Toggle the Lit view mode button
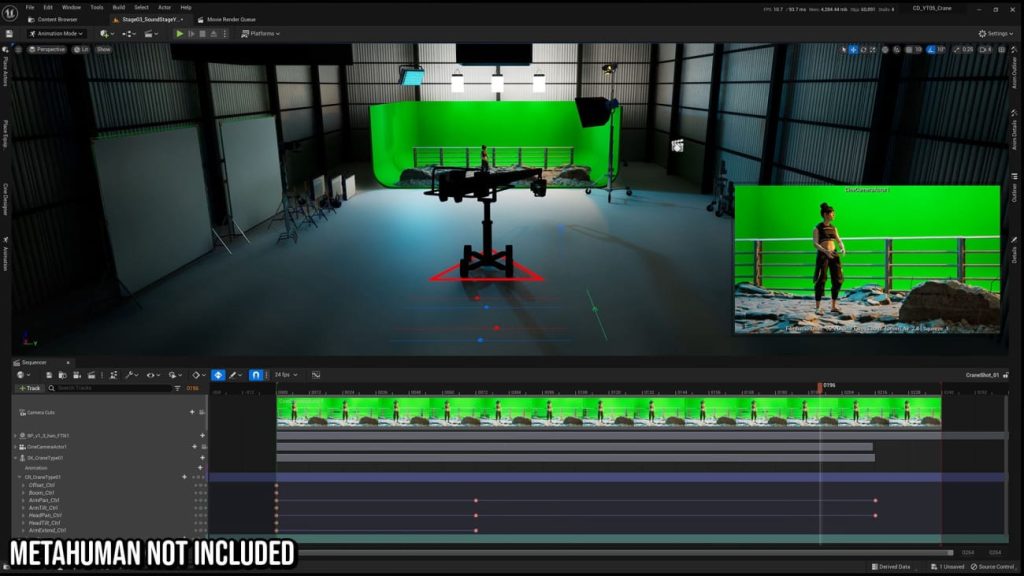The height and width of the screenshot is (576, 1024). (81, 49)
